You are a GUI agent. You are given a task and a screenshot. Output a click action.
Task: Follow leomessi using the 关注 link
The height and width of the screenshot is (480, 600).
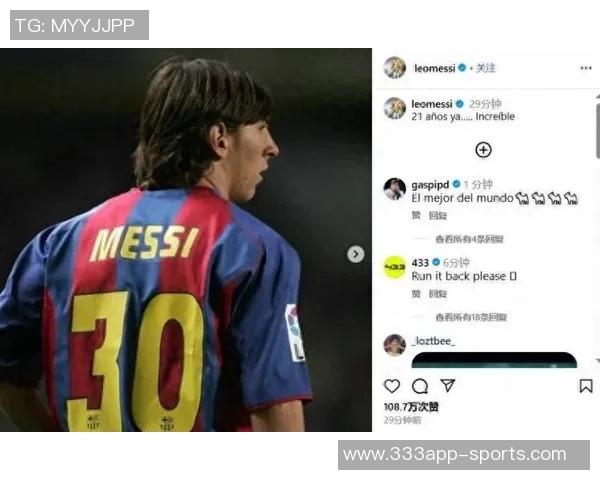click(485, 68)
